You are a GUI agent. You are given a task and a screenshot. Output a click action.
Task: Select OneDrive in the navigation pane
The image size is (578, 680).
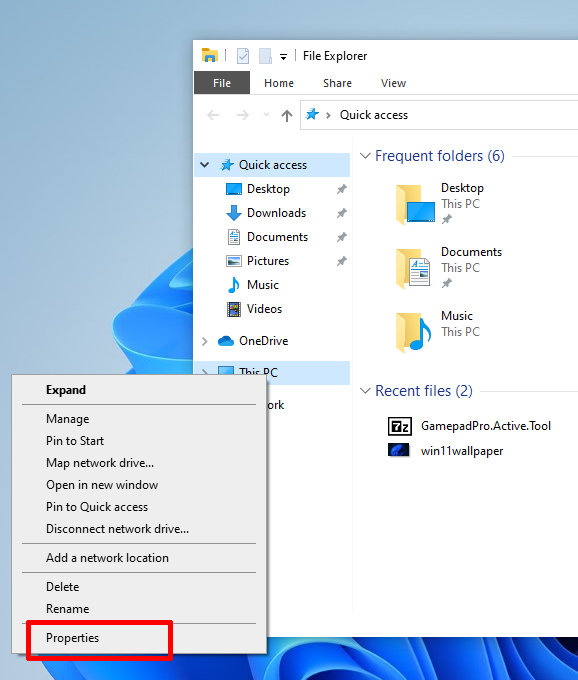click(x=263, y=341)
